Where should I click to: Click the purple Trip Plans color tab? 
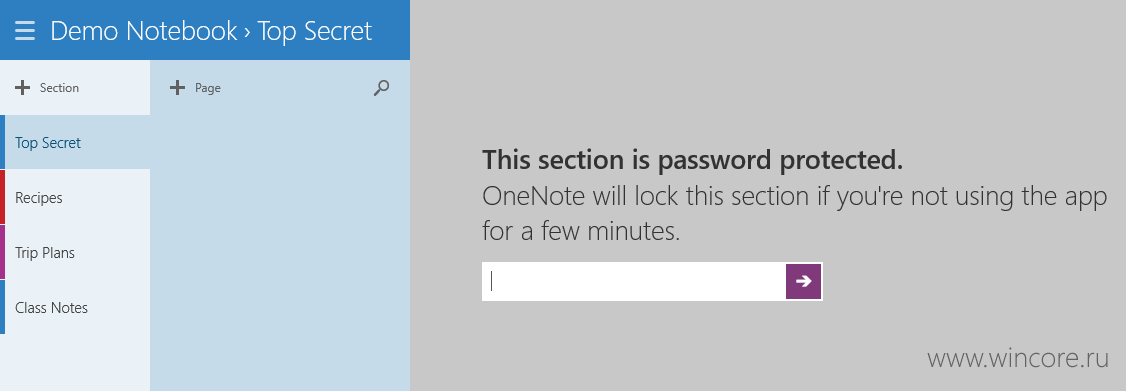coord(3,252)
